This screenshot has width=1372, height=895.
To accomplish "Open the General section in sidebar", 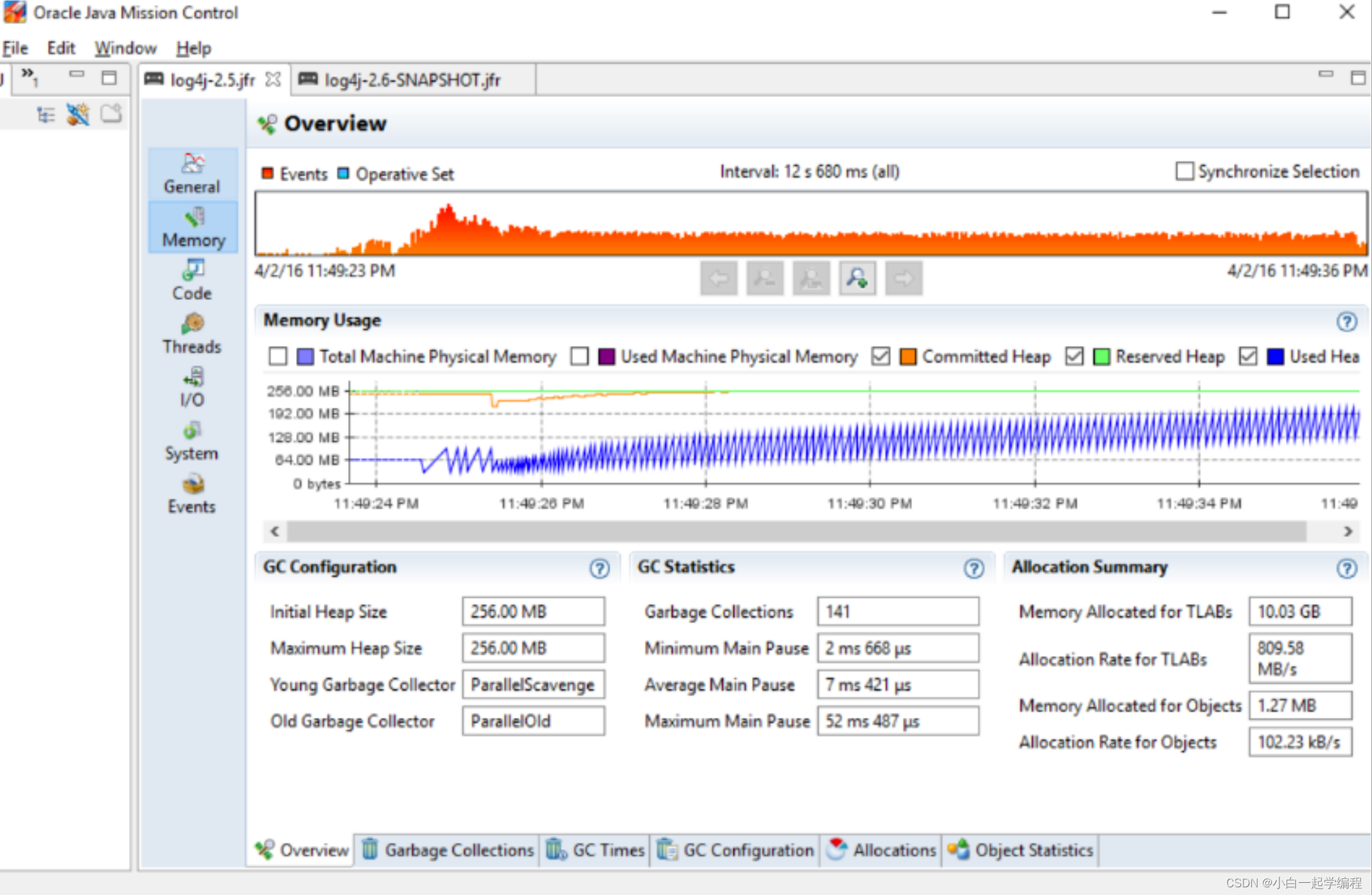I will click(x=191, y=173).
